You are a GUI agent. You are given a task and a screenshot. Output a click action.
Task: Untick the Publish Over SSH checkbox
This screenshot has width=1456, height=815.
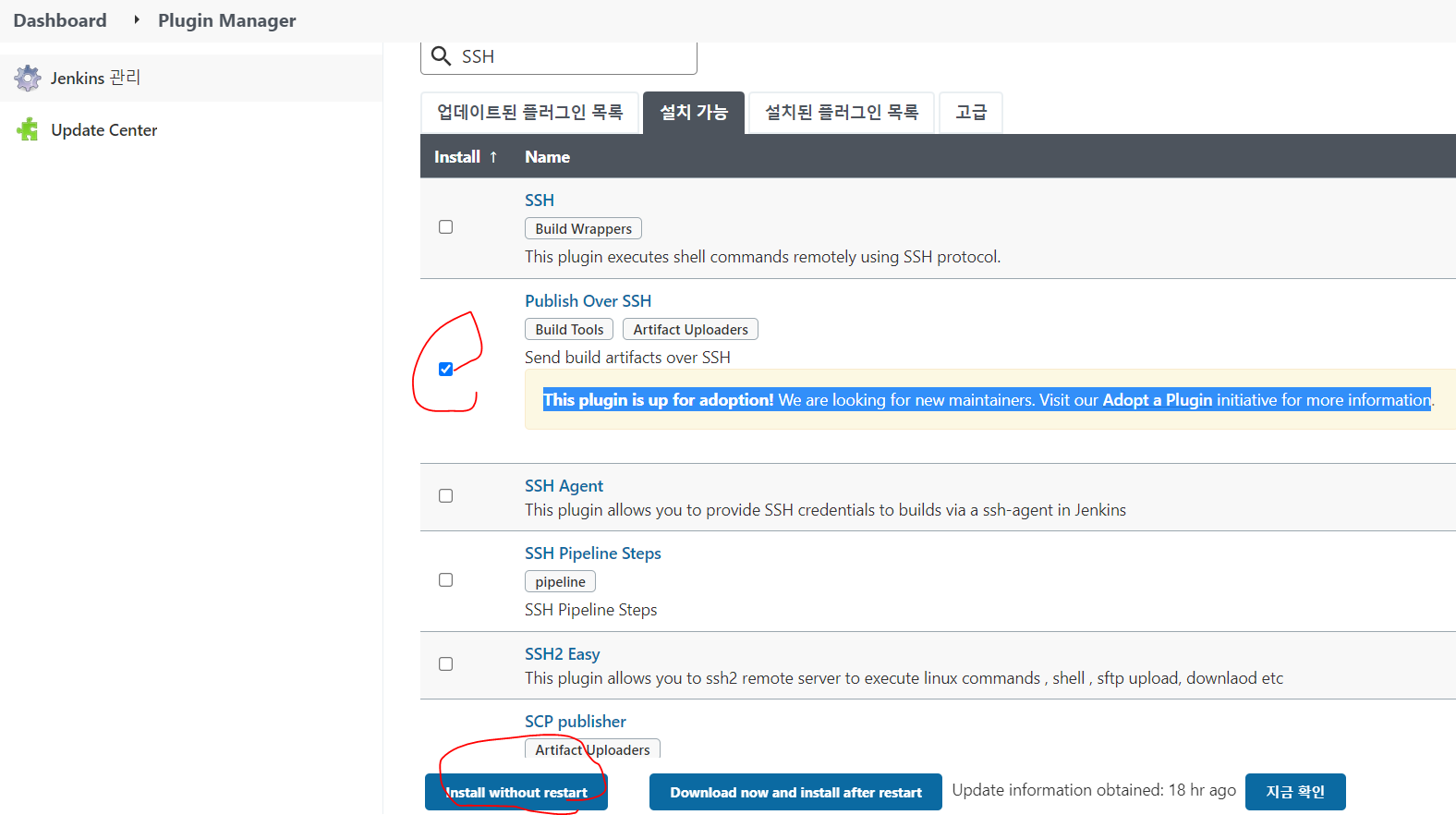pos(446,370)
